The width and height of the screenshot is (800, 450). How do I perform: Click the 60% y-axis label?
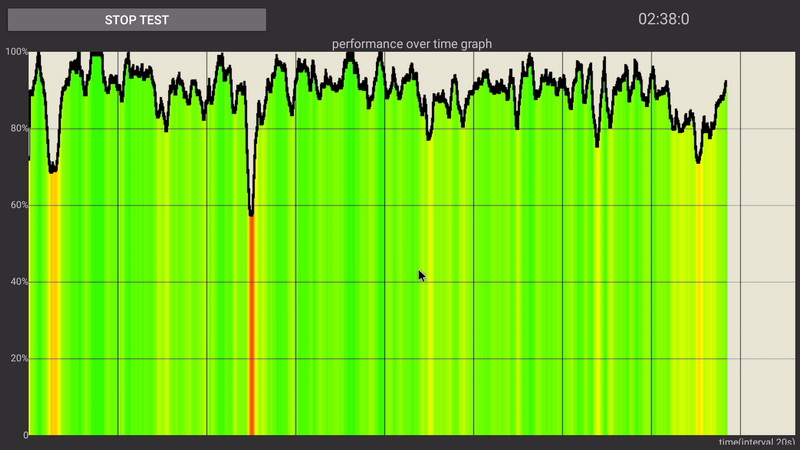(16, 206)
